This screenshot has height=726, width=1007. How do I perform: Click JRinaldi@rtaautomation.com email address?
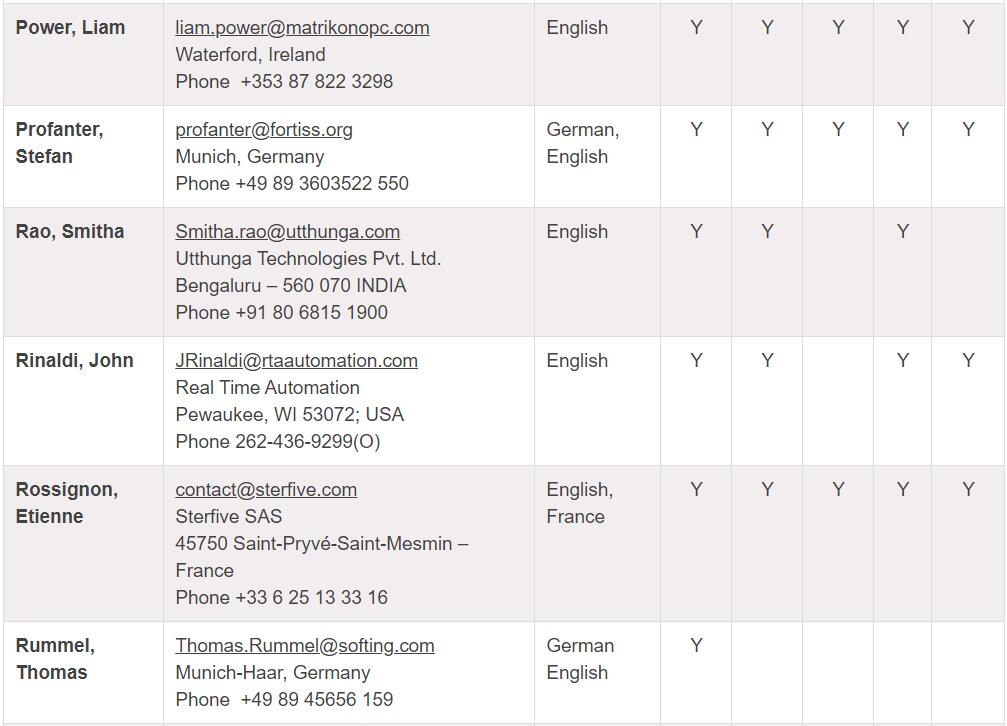pos(297,361)
